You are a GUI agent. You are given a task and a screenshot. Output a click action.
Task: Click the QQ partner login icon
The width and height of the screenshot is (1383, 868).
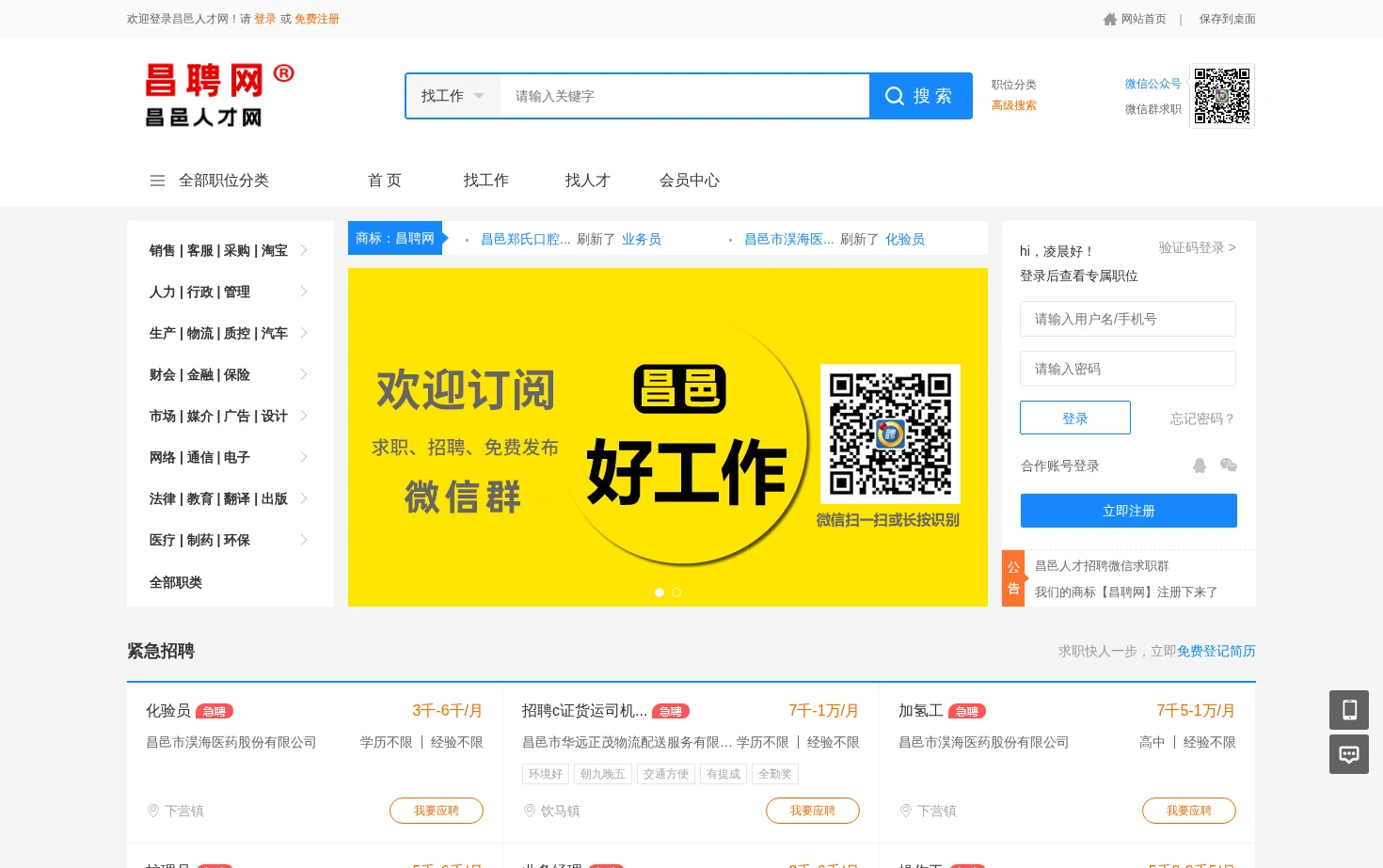click(1200, 466)
